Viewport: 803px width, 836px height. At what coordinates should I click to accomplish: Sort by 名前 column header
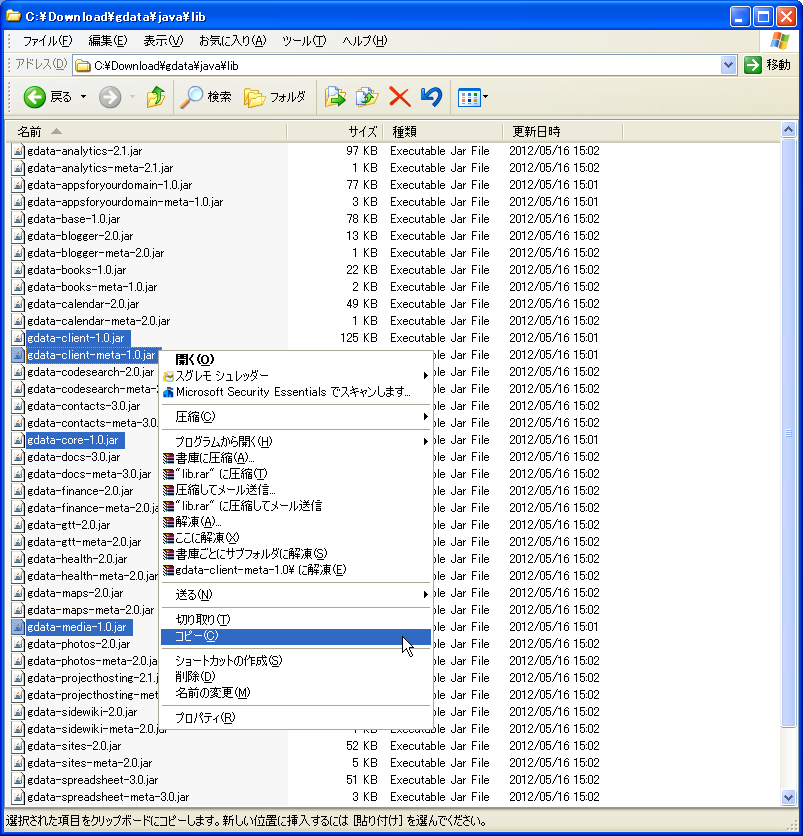[146, 131]
